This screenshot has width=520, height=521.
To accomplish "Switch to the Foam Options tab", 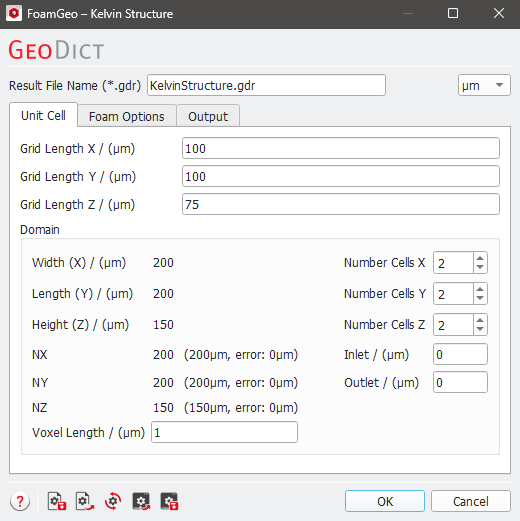I will [x=127, y=116].
